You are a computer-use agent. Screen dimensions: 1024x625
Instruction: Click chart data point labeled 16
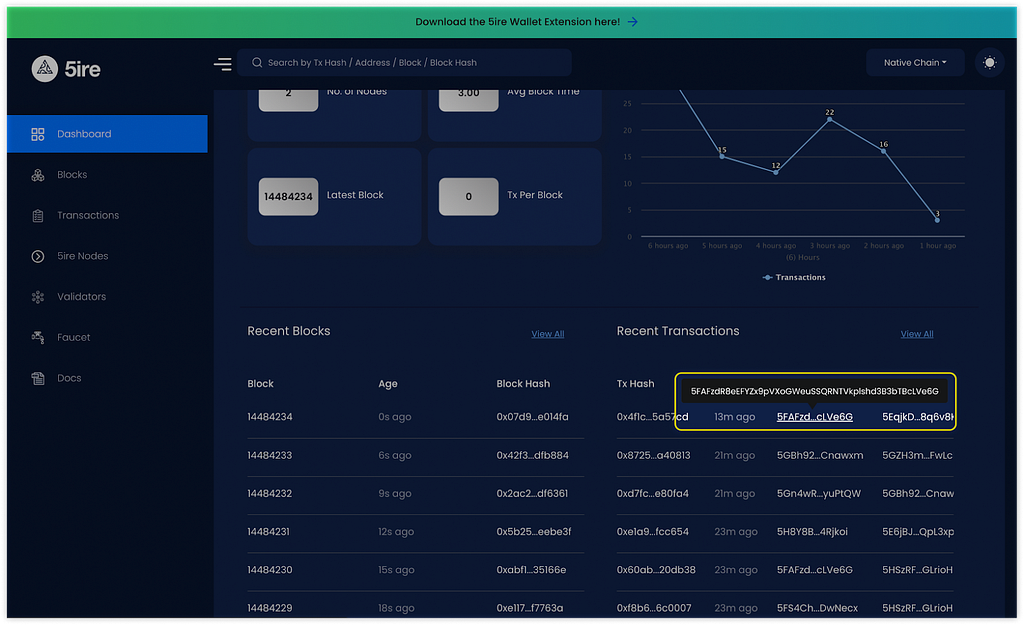click(x=884, y=151)
